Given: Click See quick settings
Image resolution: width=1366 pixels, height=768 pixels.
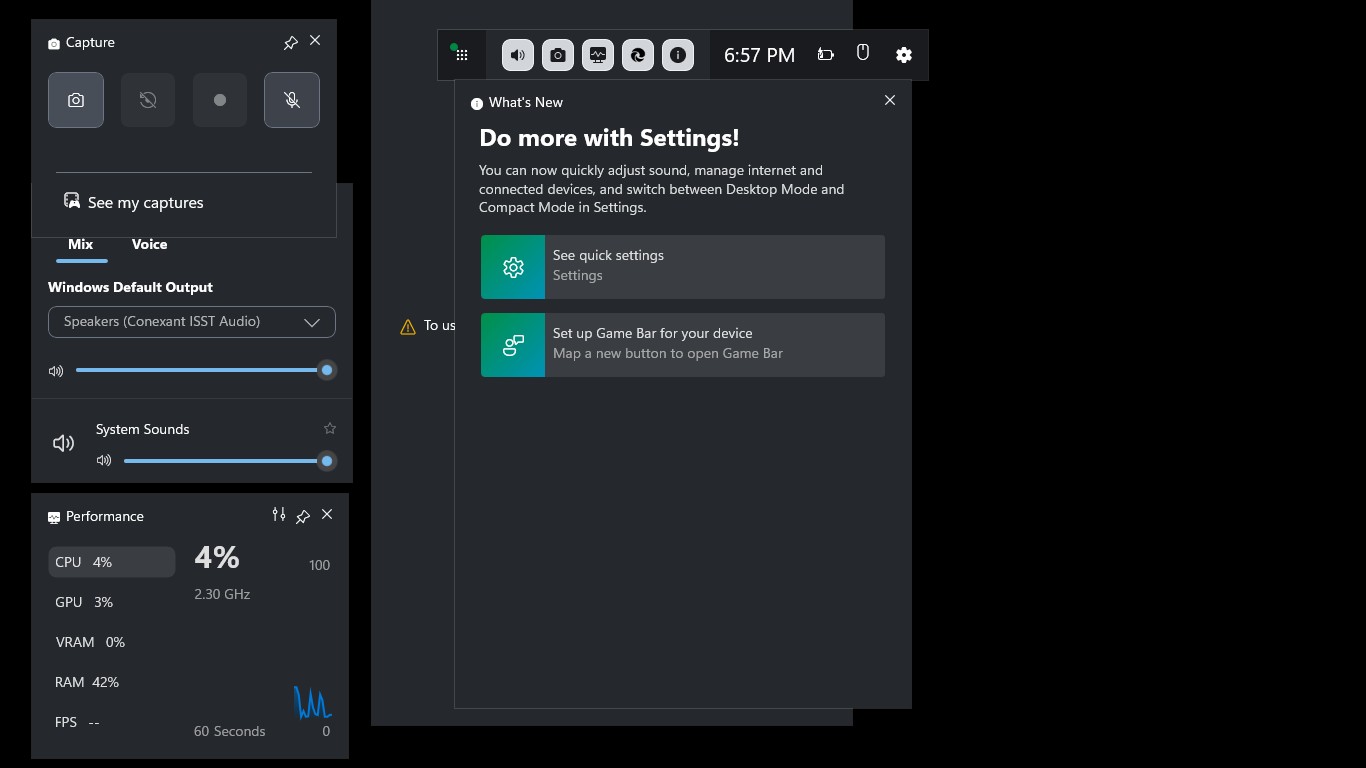Looking at the screenshot, I should point(683,266).
